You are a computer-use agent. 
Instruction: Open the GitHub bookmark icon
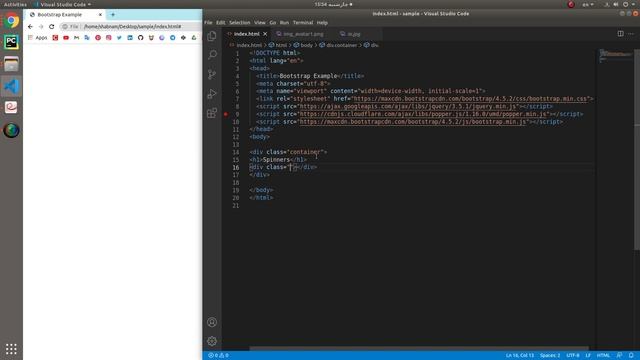tap(140, 38)
